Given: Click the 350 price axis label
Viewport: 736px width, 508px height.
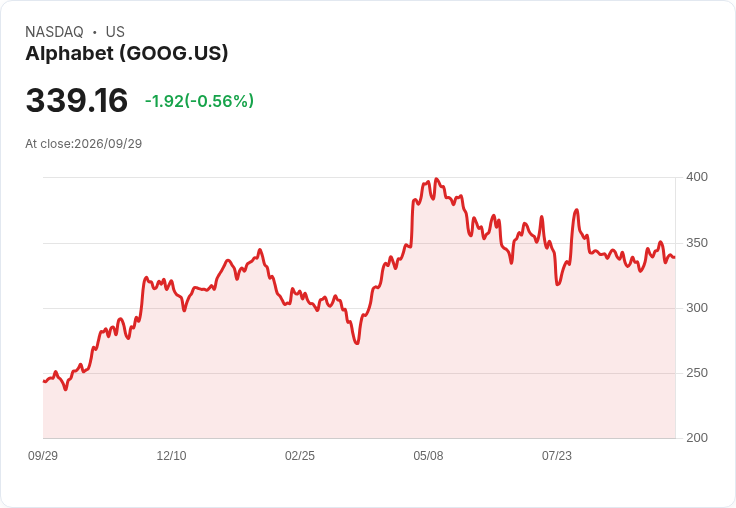Looking at the screenshot, I should tap(697, 243).
